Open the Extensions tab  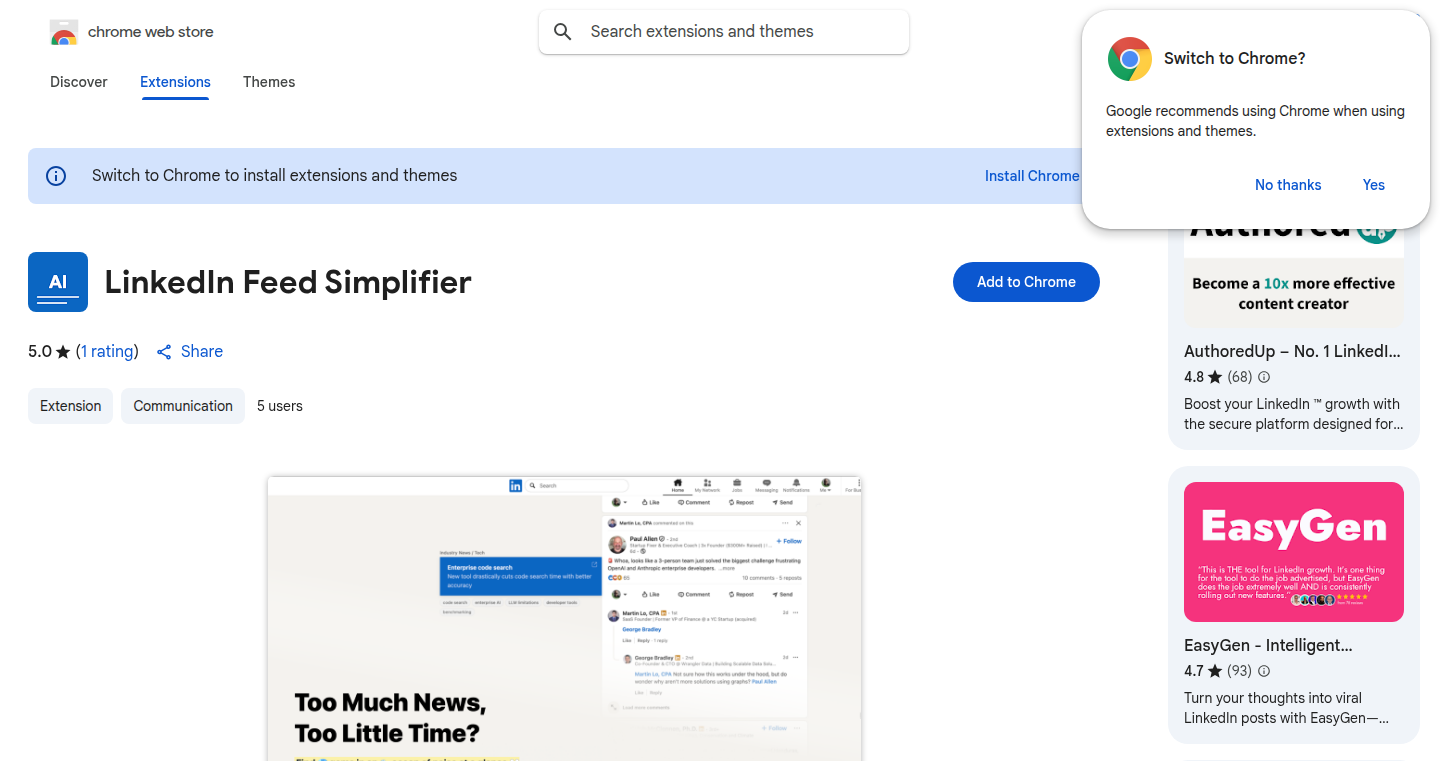[175, 82]
